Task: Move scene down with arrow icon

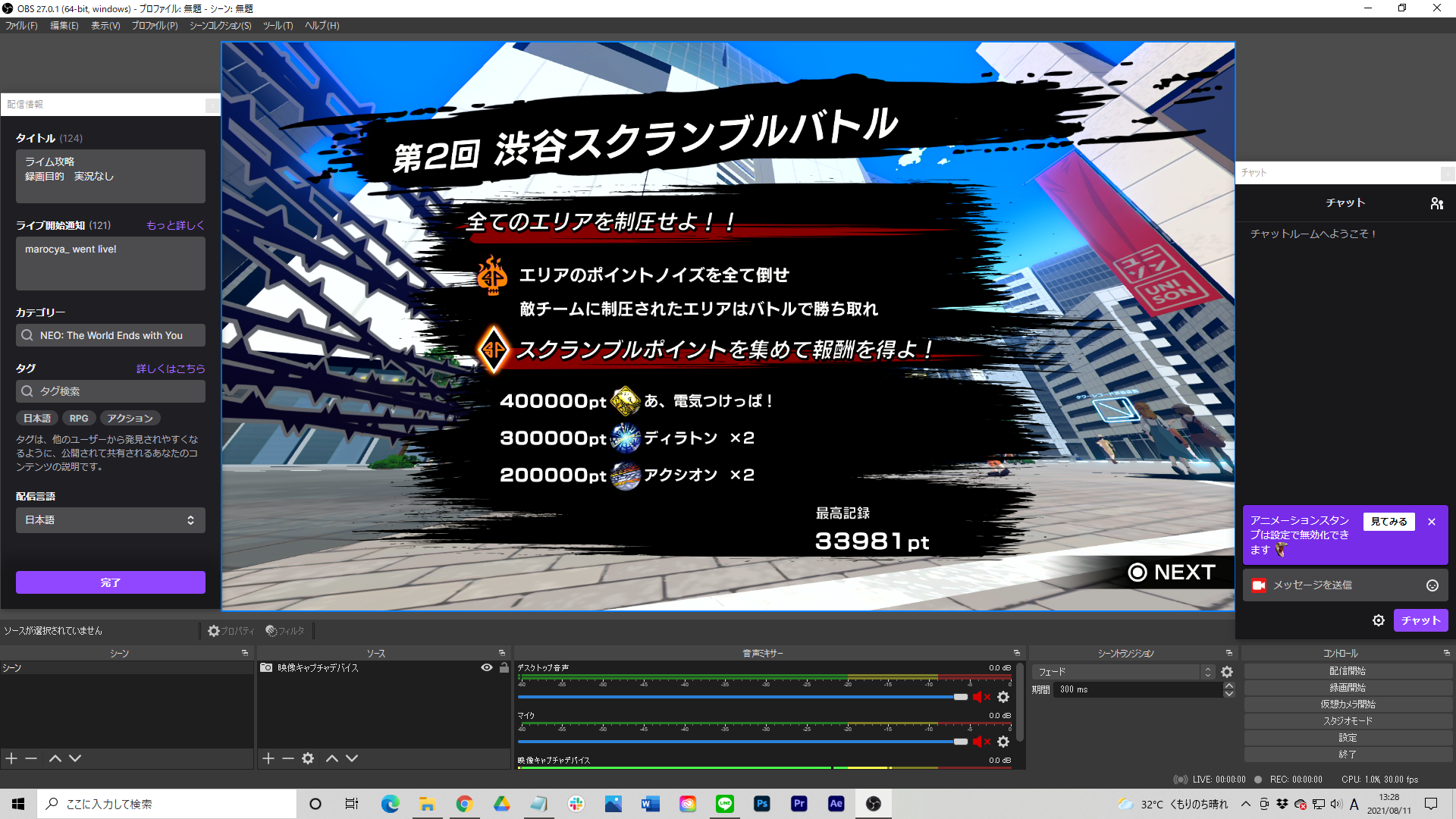Action: coord(75,758)
